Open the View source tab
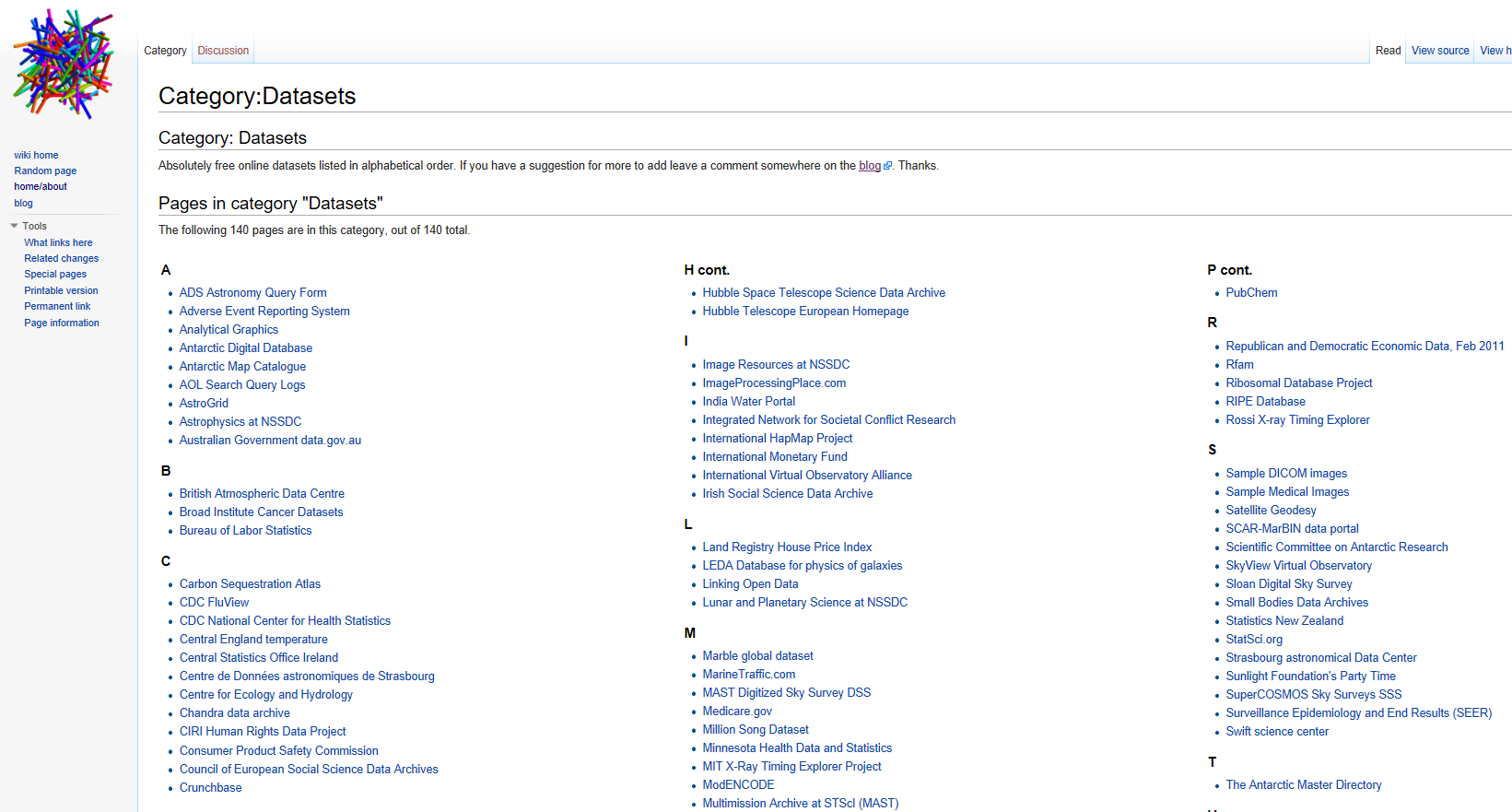The height and width of the screenshot is (812, 1512). point(1440,51)
